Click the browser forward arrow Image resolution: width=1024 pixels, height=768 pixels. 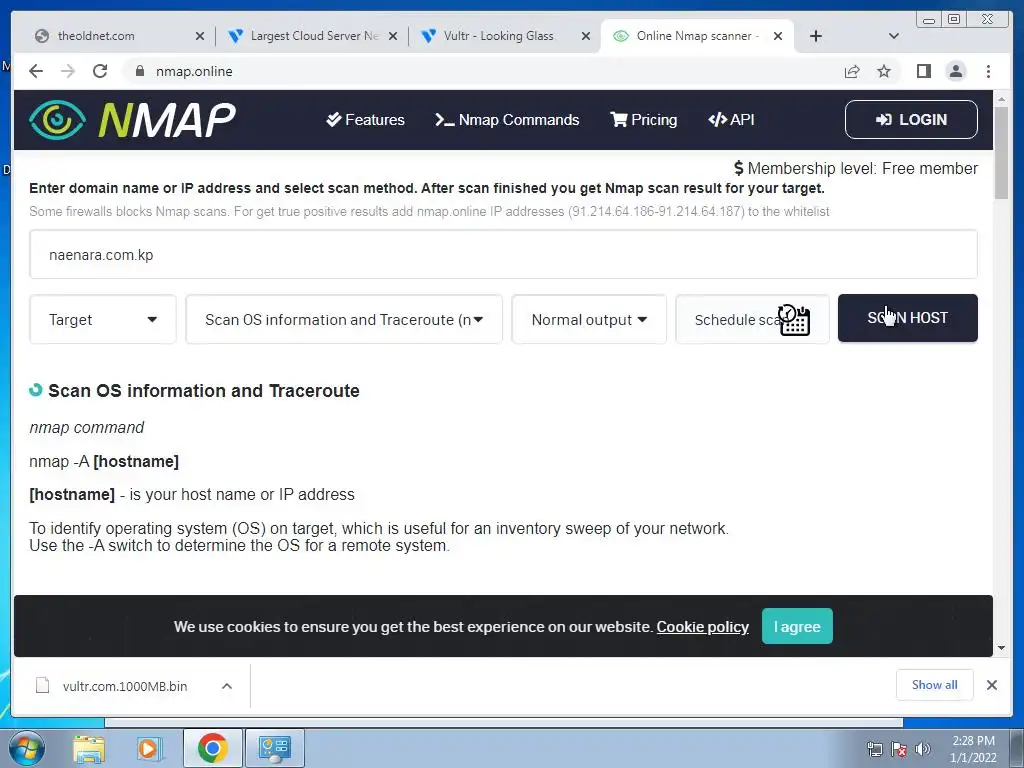click(68, 71)
